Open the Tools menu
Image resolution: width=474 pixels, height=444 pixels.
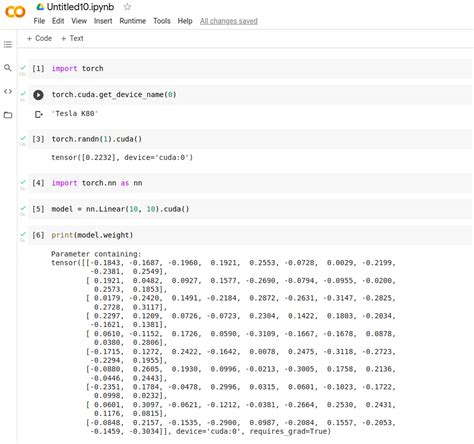pos(162,21)
